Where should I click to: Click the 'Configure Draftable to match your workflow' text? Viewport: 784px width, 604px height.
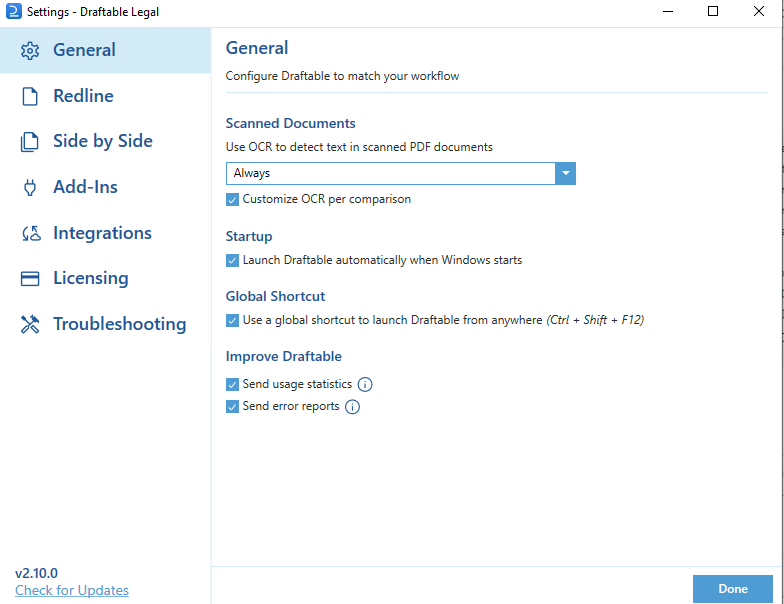342,76
